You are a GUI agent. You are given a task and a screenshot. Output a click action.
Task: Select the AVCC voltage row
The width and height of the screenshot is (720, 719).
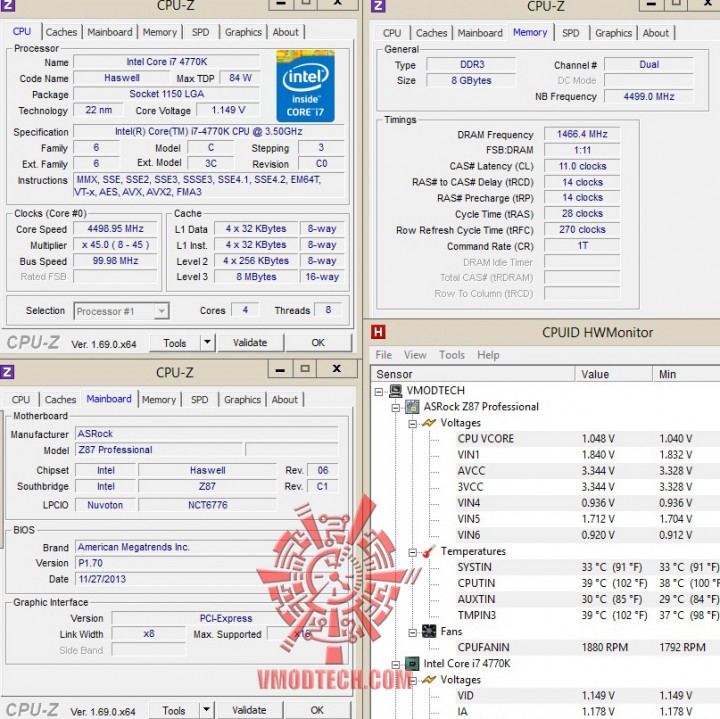click(x=588, y=471)
